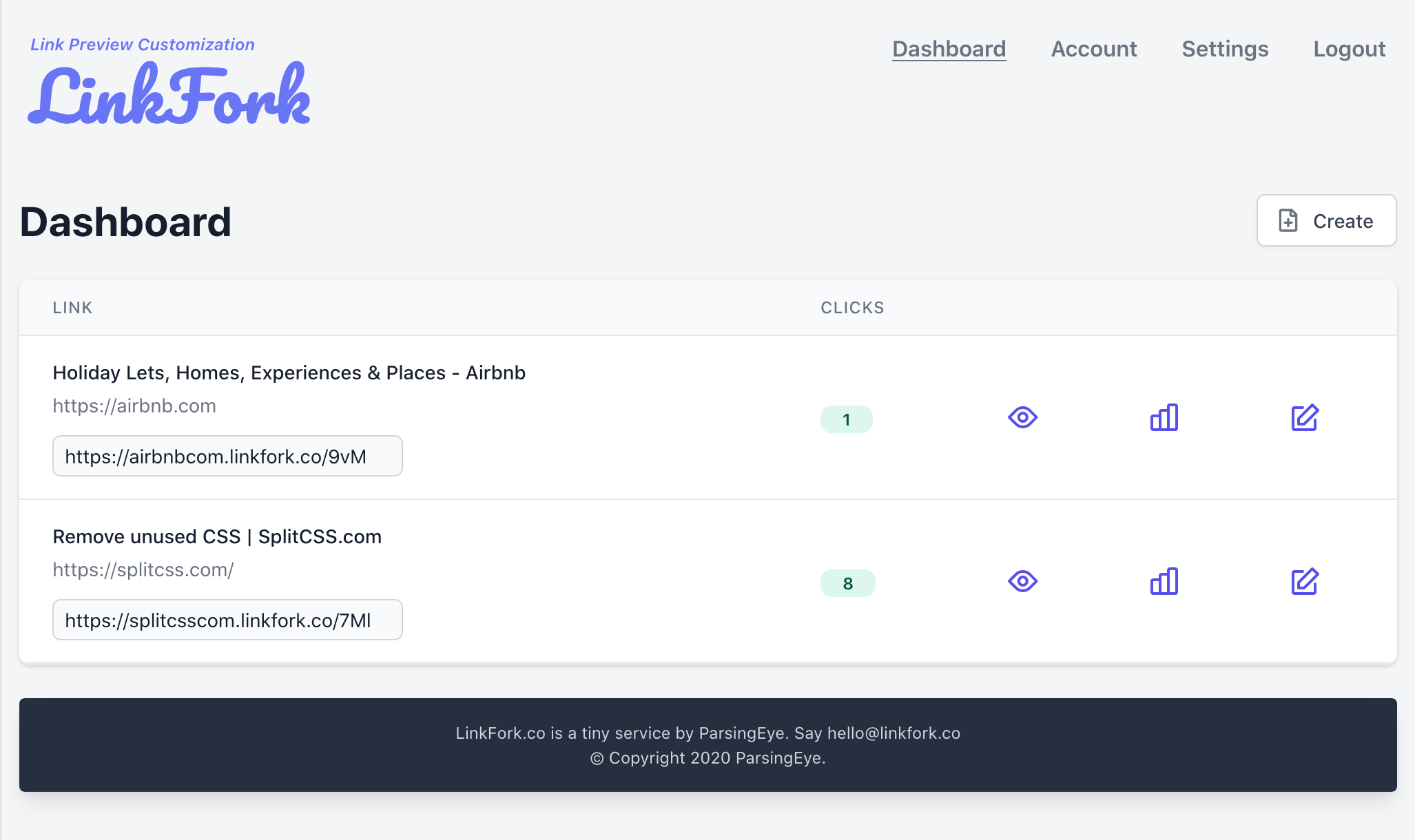Click the green 8 clicks badge
Image resolution: width=1415 pixels, height=840 pixels.
tap(847, 583)
